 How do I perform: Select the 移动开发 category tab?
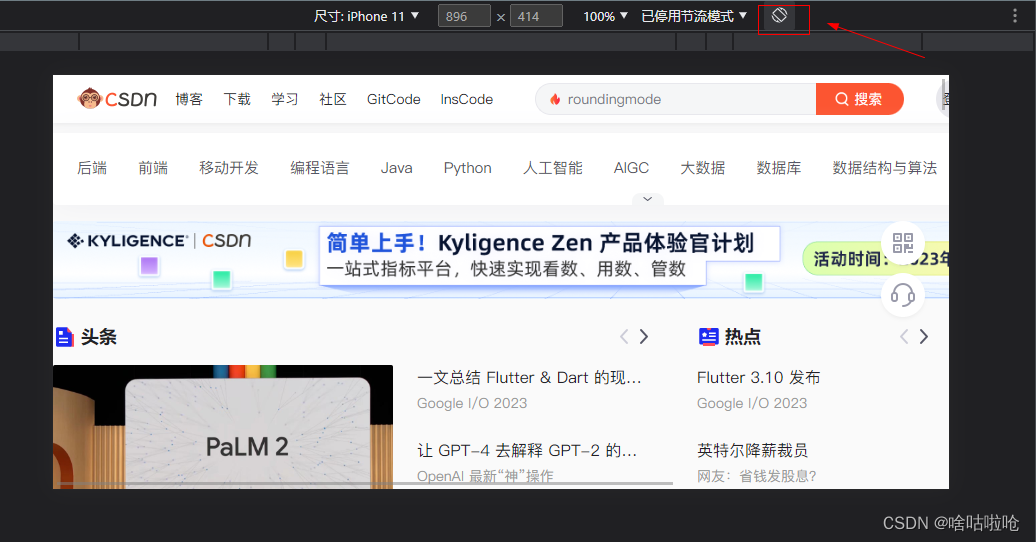[x=229, y=168]
